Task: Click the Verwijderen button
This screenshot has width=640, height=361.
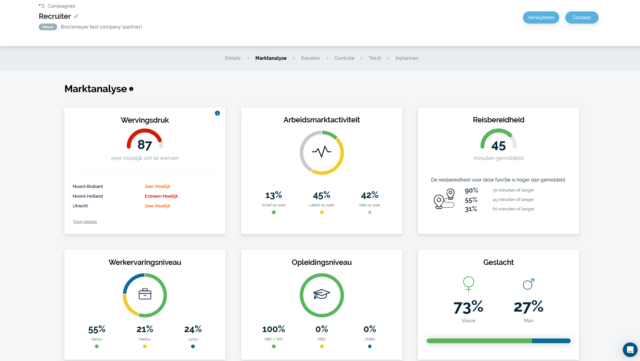Action: (x=541, y=18)
